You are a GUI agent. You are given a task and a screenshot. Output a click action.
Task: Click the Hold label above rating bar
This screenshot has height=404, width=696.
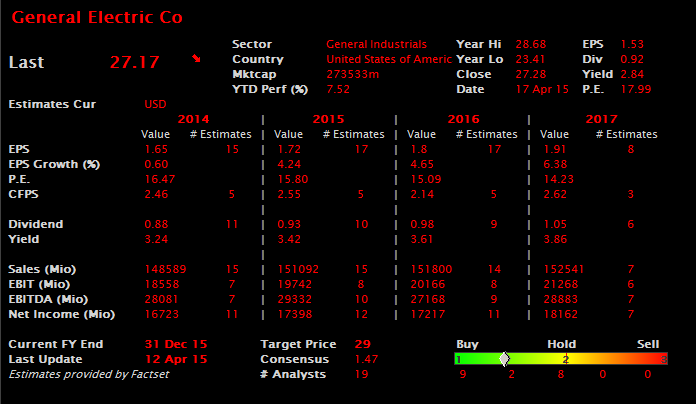click(562, 344)
